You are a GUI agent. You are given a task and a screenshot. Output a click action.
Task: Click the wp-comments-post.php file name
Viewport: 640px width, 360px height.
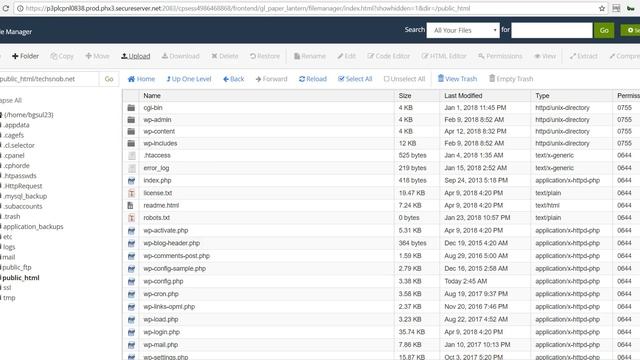[x=176, y=256]
